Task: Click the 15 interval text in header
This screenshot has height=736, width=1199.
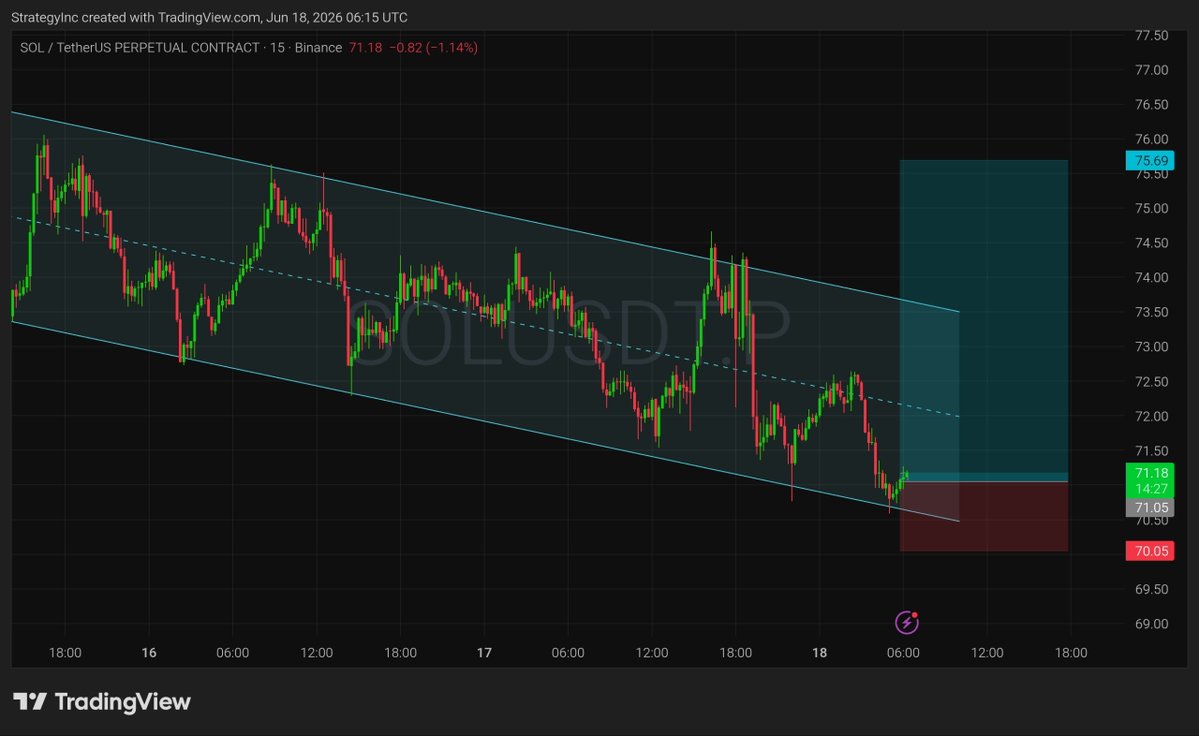Action: (278, 47)
